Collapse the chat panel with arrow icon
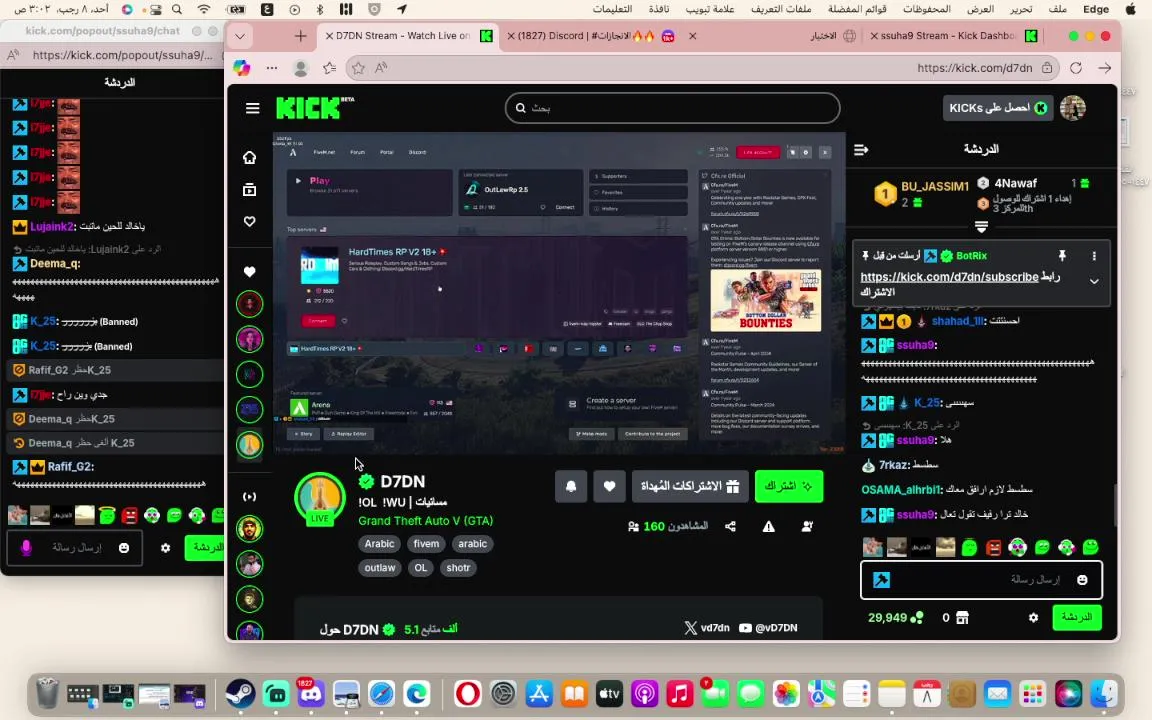 pos(861,150)
